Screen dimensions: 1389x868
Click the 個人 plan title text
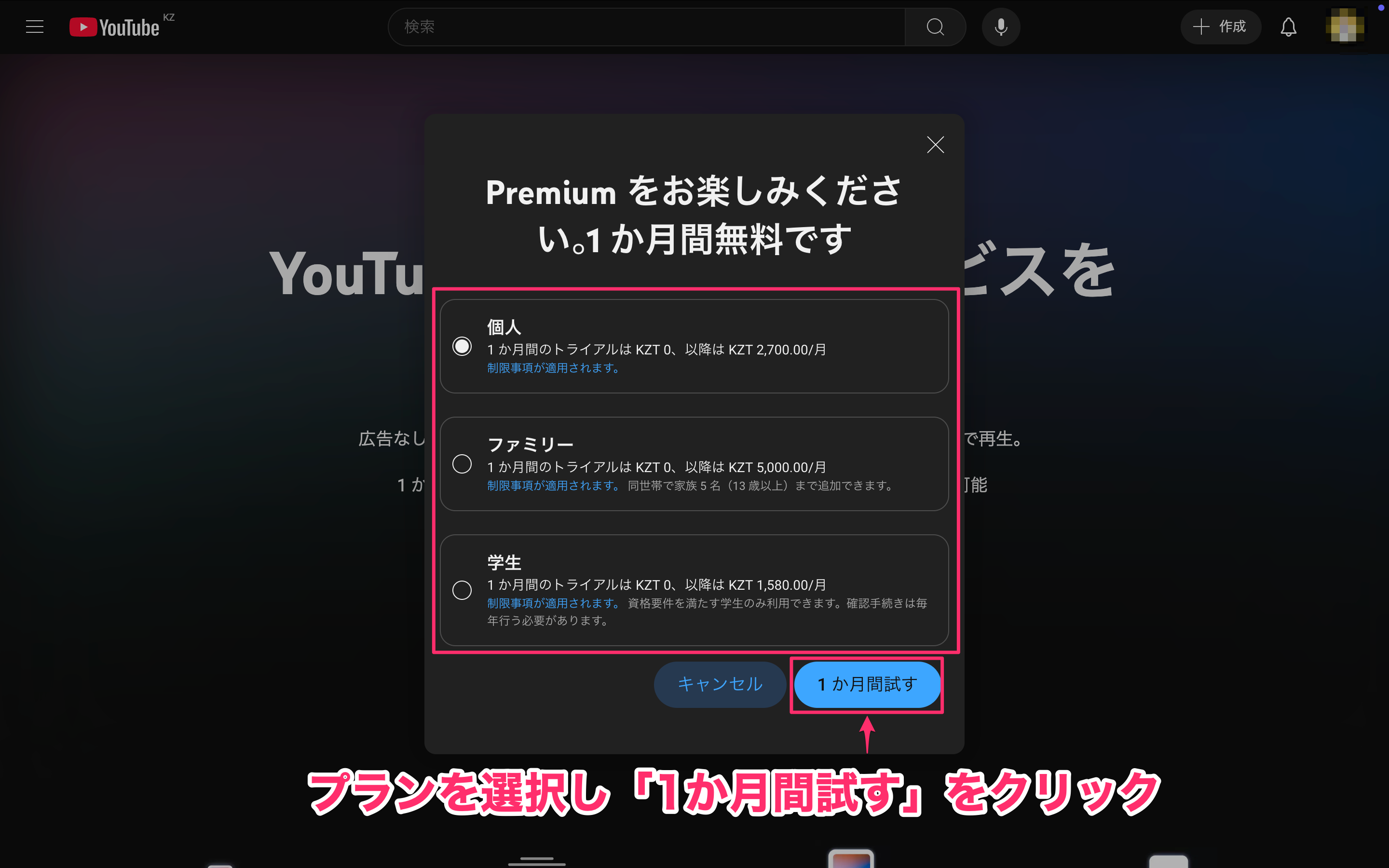tap(504, 327)
